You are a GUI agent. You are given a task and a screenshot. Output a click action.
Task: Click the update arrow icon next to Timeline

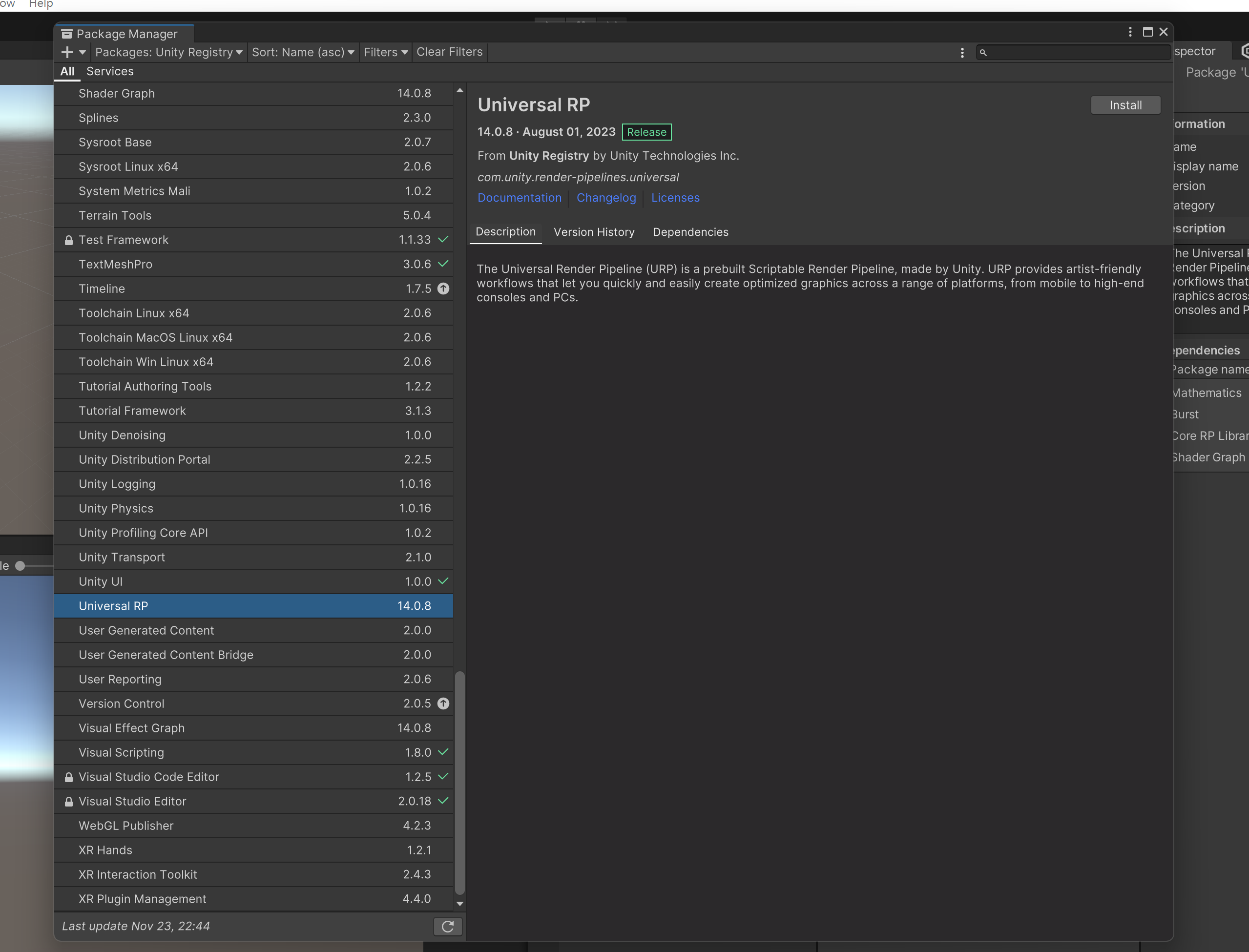coord(443,289)
